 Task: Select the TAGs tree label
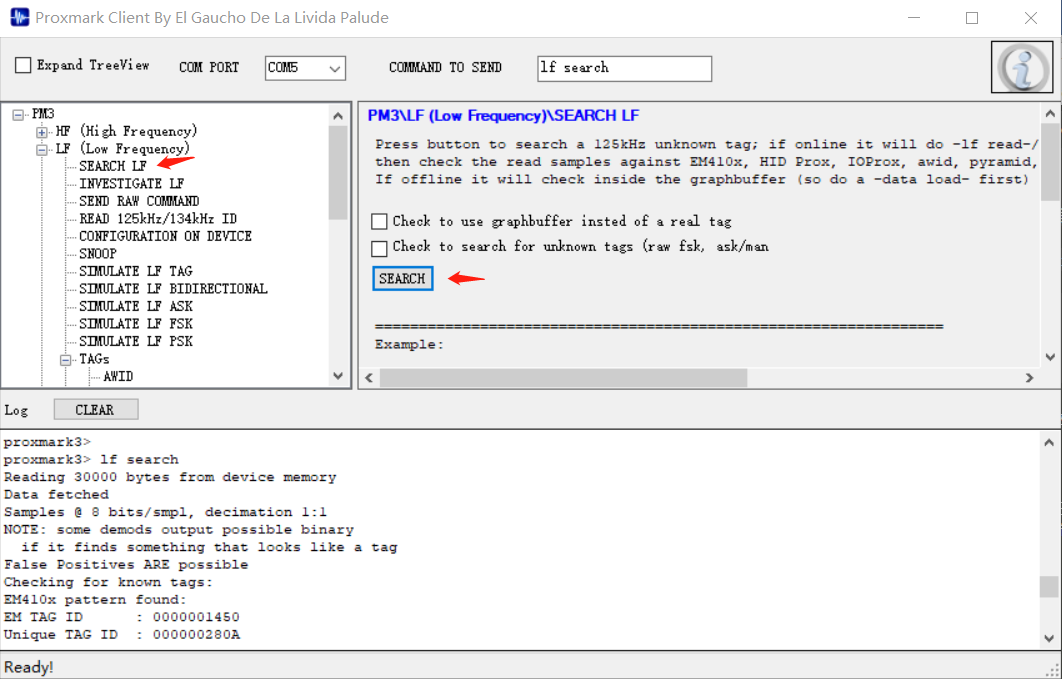(x=94, y=359)
